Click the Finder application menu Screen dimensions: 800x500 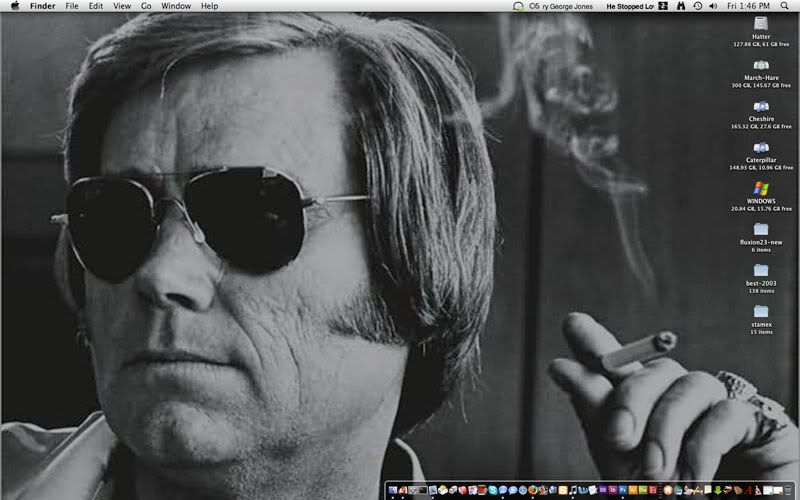[x=43, y=6]
